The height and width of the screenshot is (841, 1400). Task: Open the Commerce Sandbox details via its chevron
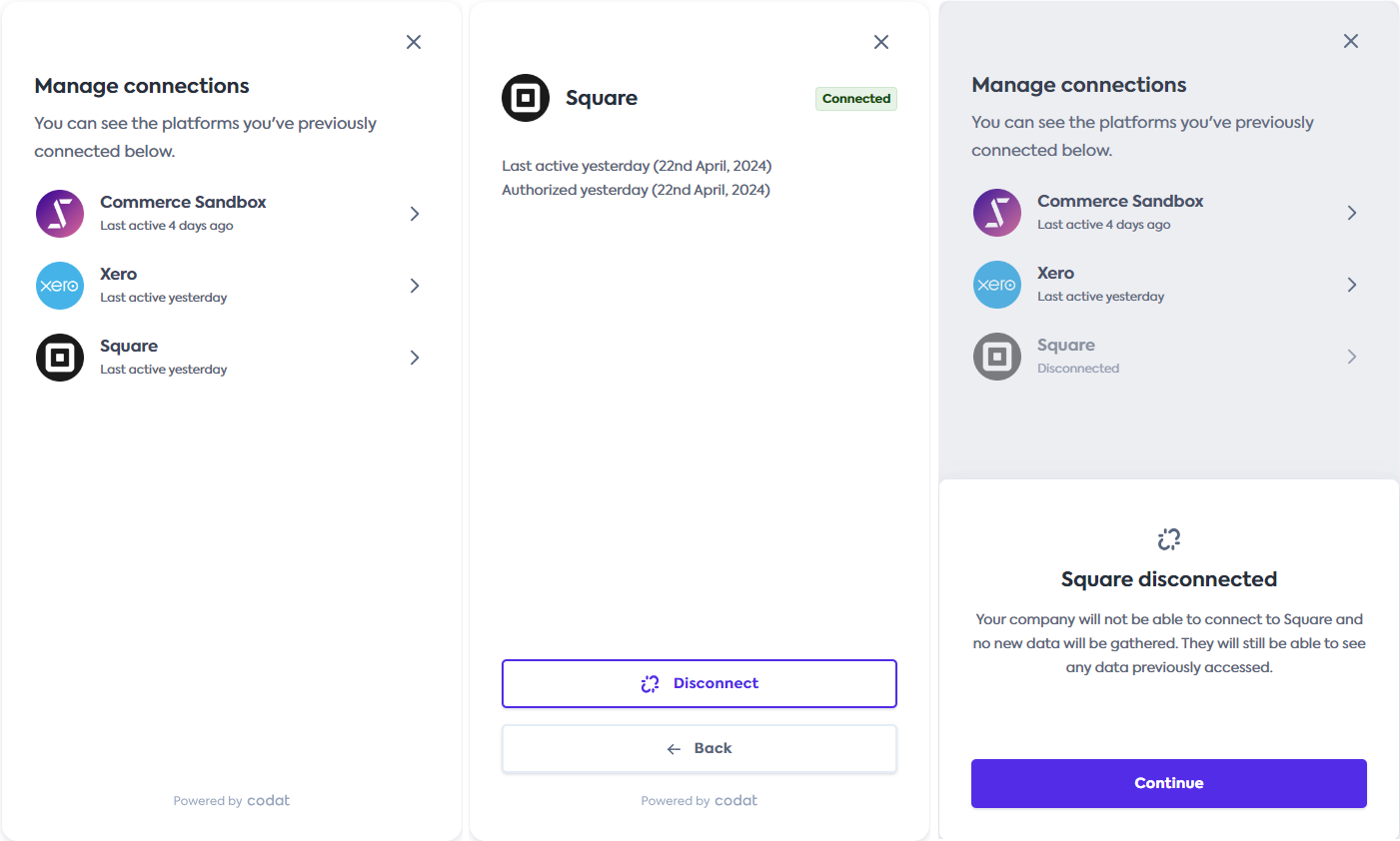(x=414, y=213)
